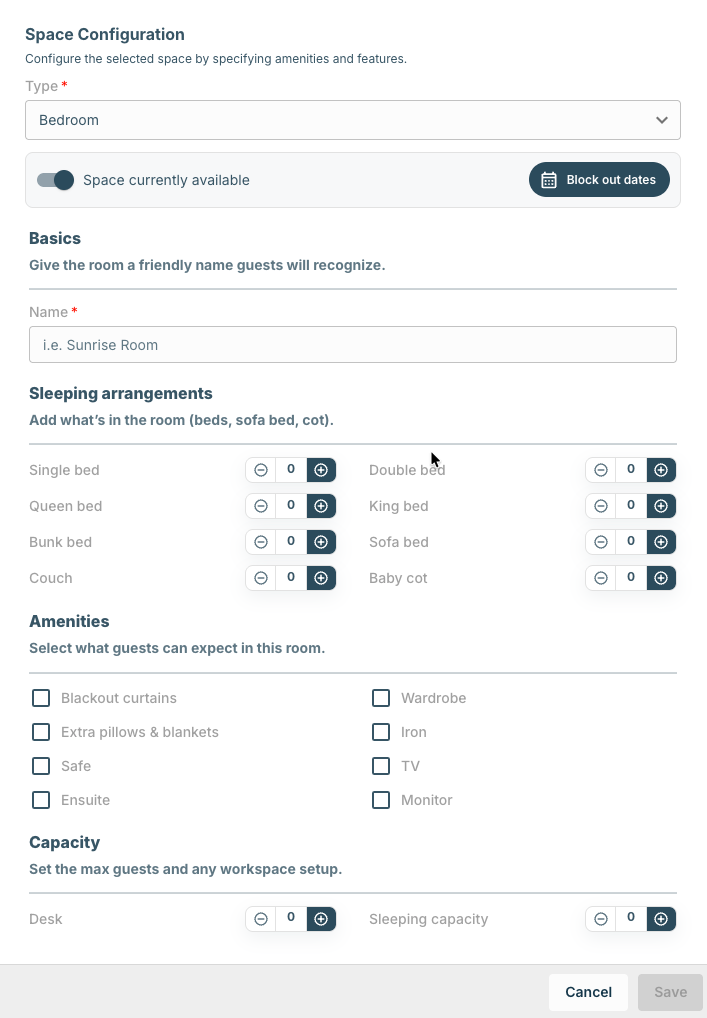
Task: Enable the Wardrobe amenity
Action: [x=381, y=698]
